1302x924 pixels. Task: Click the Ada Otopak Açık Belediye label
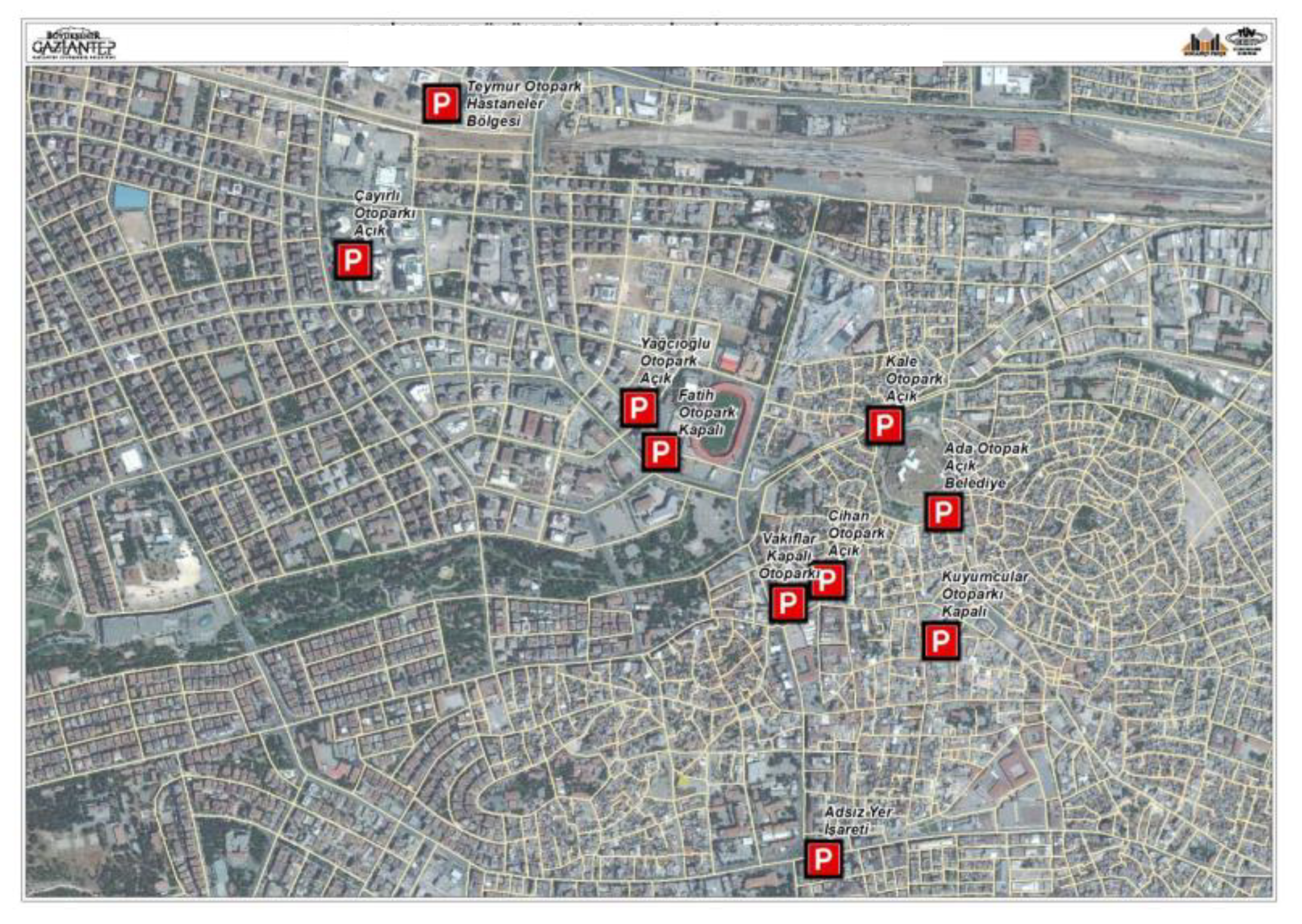(985, 465)
